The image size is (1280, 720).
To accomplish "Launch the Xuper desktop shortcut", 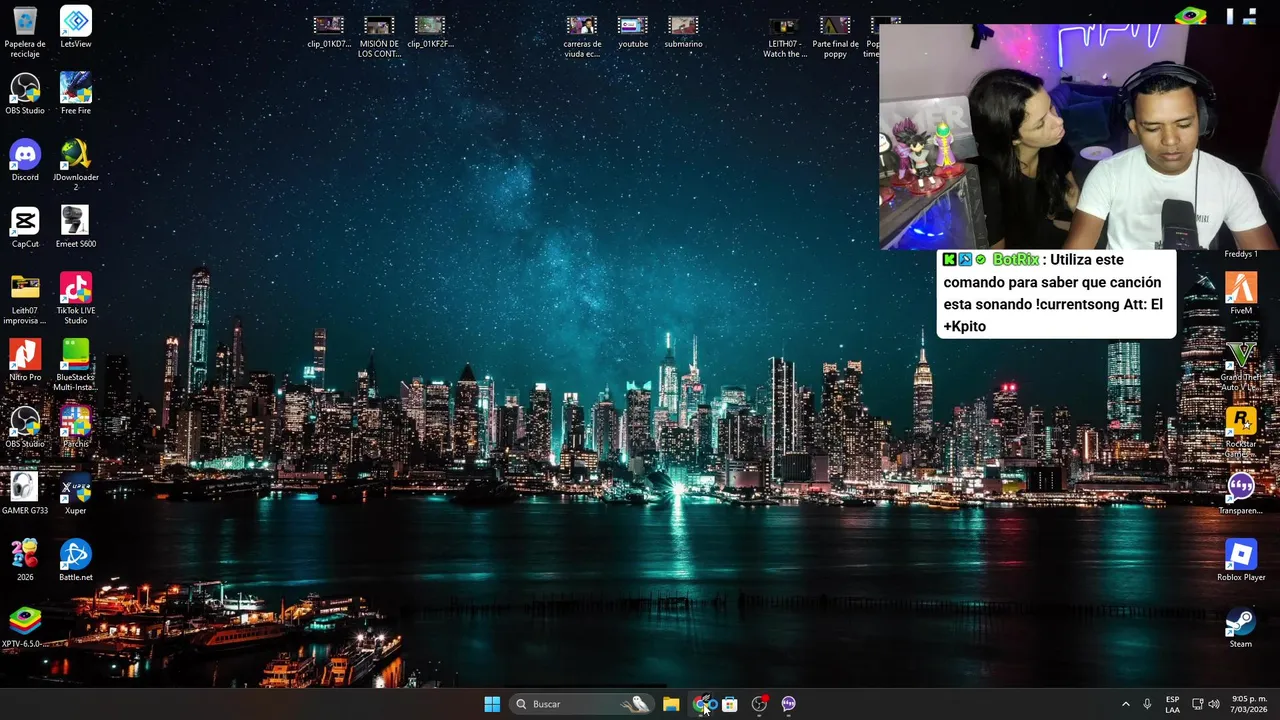I will coord(76,494).
